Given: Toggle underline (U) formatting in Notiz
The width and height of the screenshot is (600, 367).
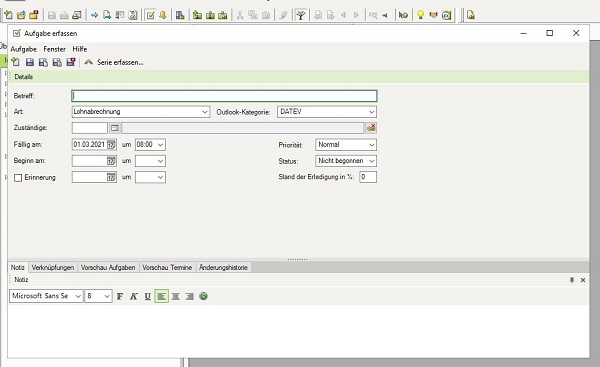Looking at the screenshot, I should pyautogui.click(x=147, y=296).
